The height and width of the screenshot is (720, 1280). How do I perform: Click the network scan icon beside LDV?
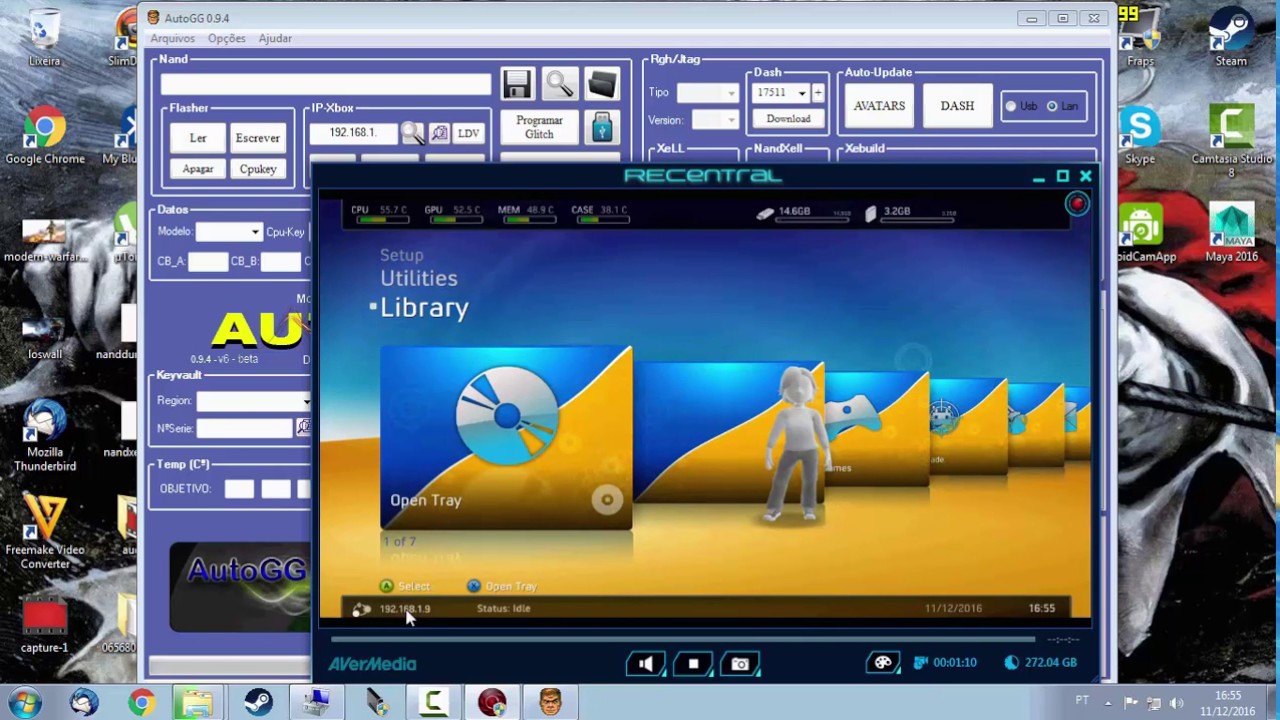[440, 133]
